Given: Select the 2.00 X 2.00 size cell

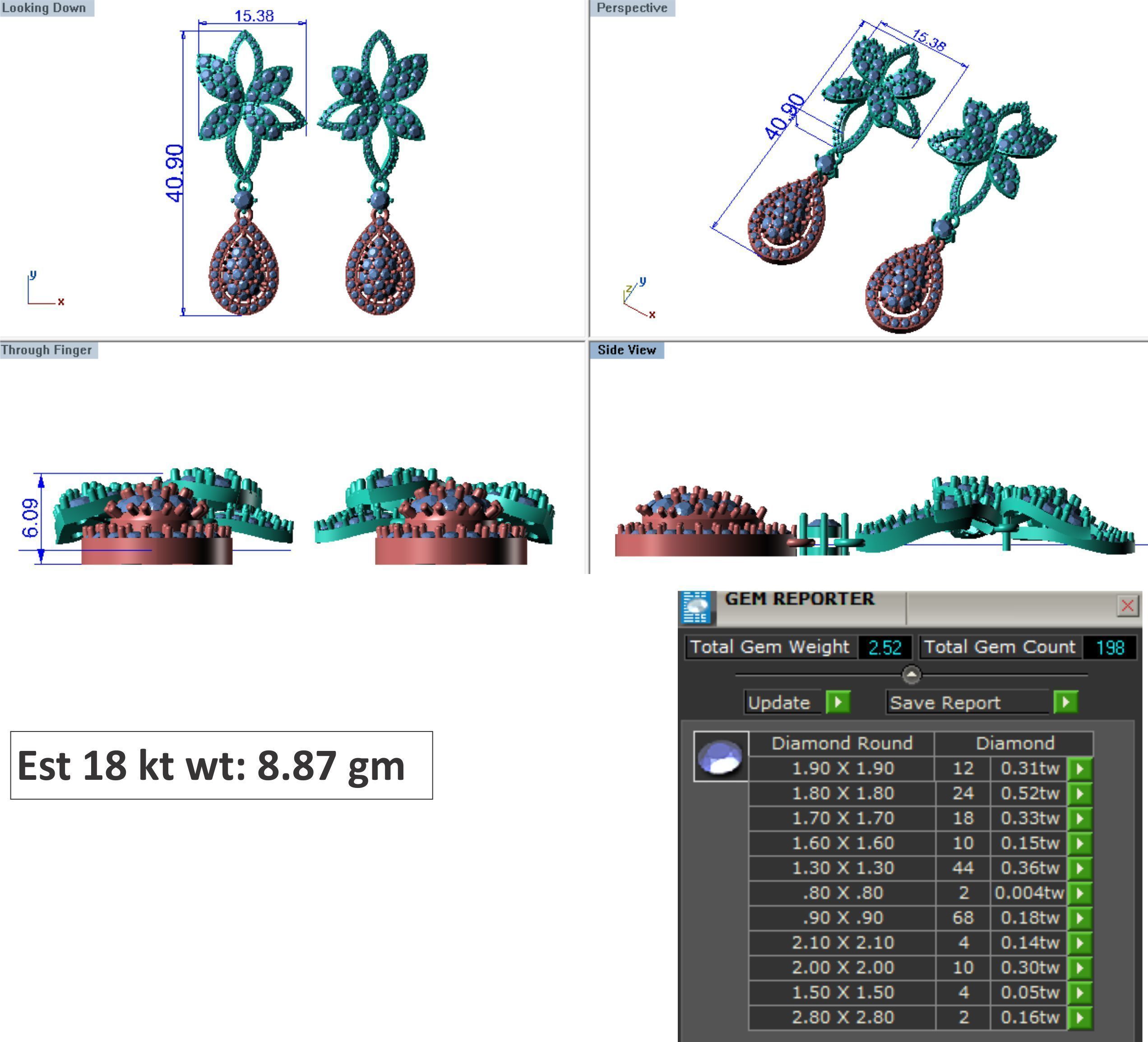Looking at the screenshot, I should coord(843,968).
